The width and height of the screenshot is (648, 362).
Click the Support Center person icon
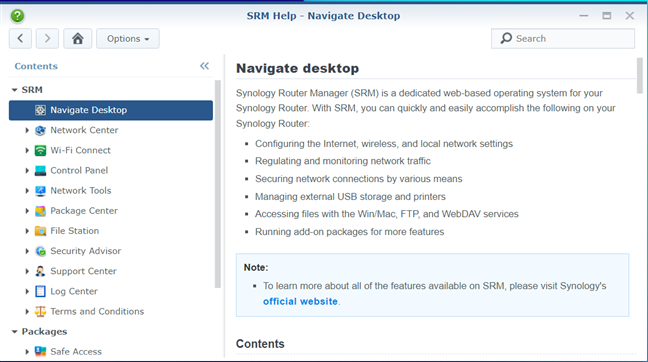pyautogui.click(x=40, y=271)
